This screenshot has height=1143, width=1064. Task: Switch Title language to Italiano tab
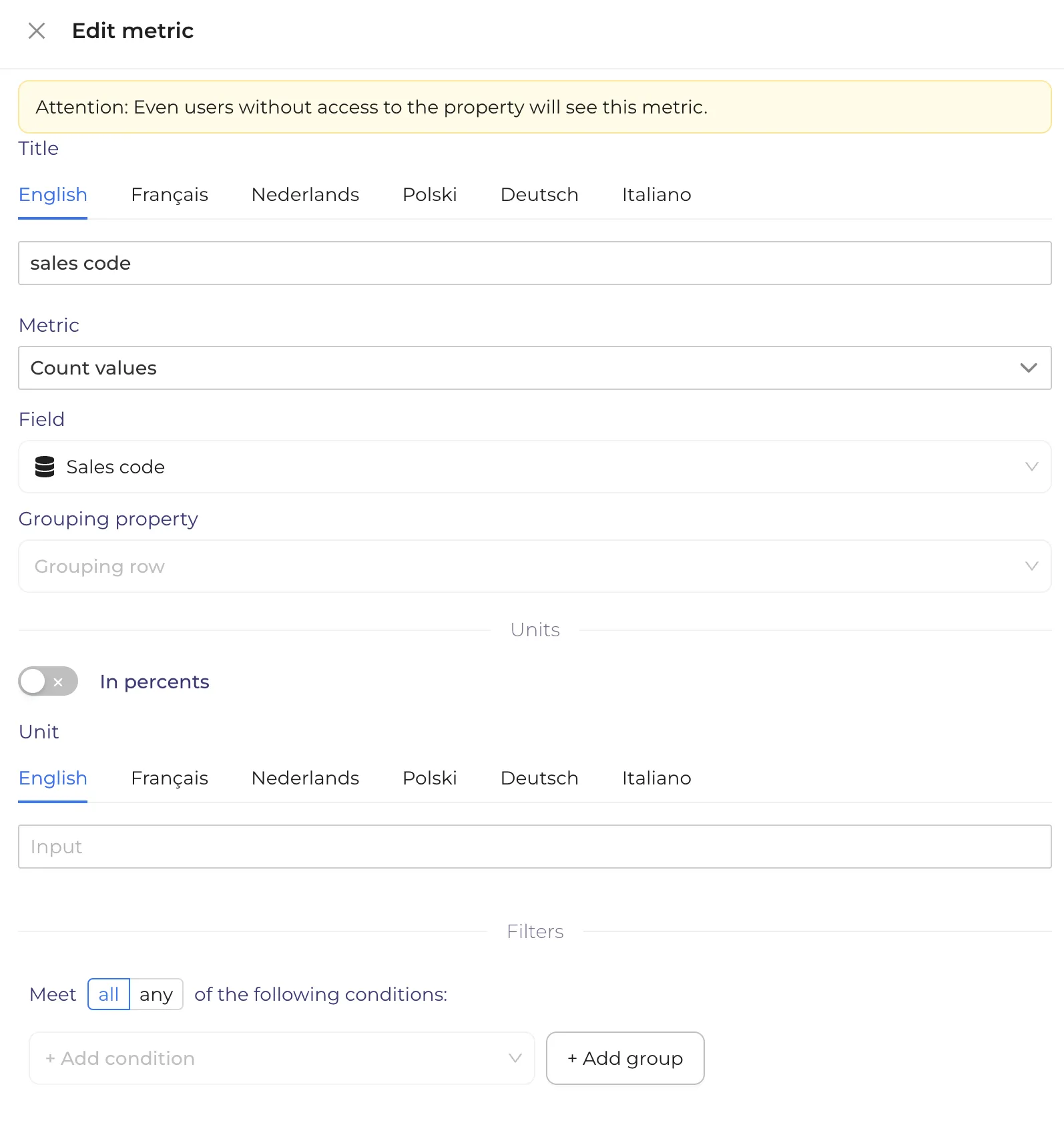(x=657, y=195)
